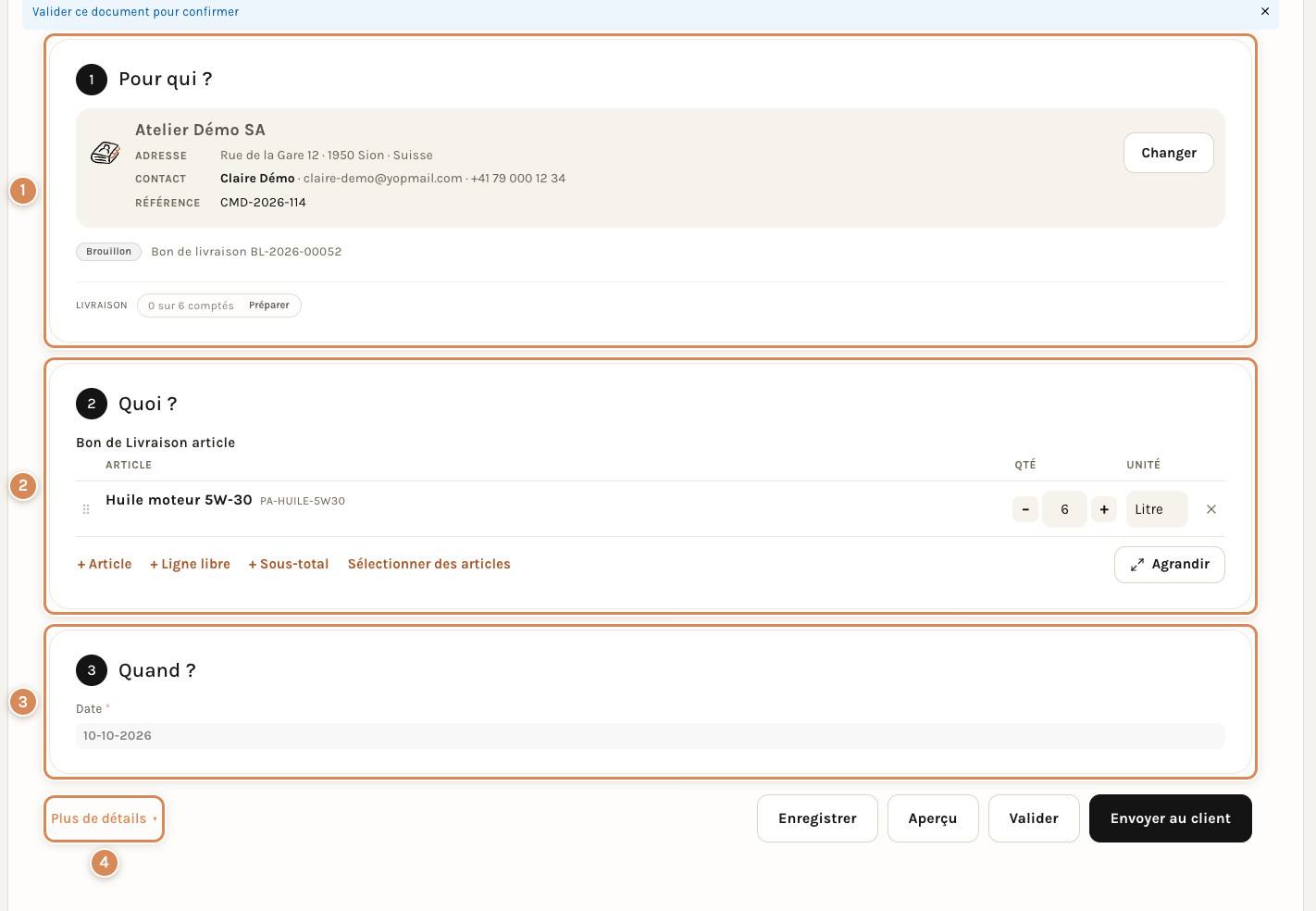The width and height of the screenshot is (1316, 911).
Task: Expand Plus de détails
Action: tap(104, 818)
